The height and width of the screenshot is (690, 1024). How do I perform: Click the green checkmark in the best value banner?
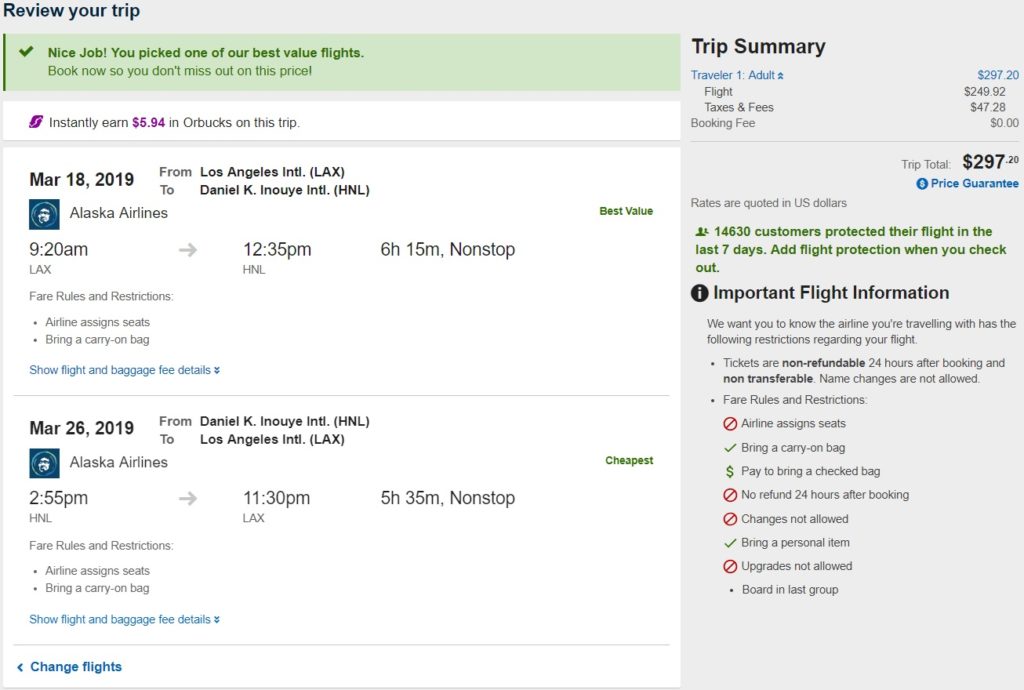point(27,52)
